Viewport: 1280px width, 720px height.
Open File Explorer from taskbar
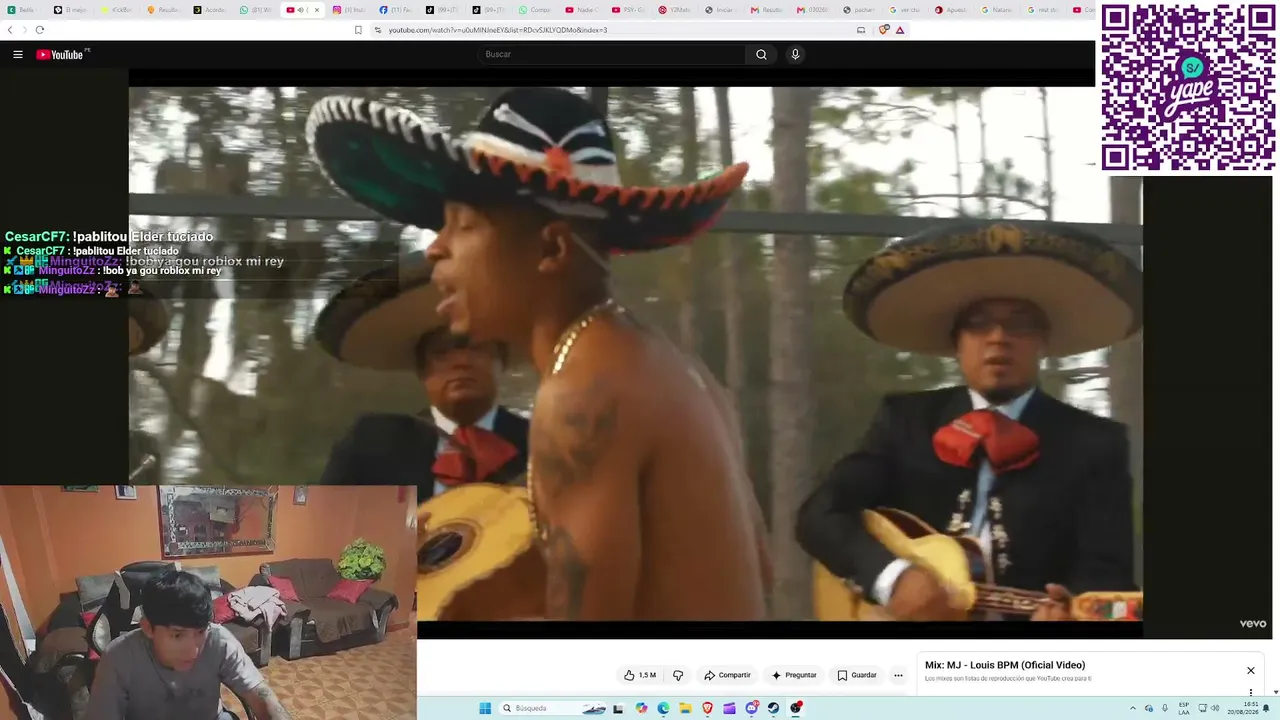point(685,708)
